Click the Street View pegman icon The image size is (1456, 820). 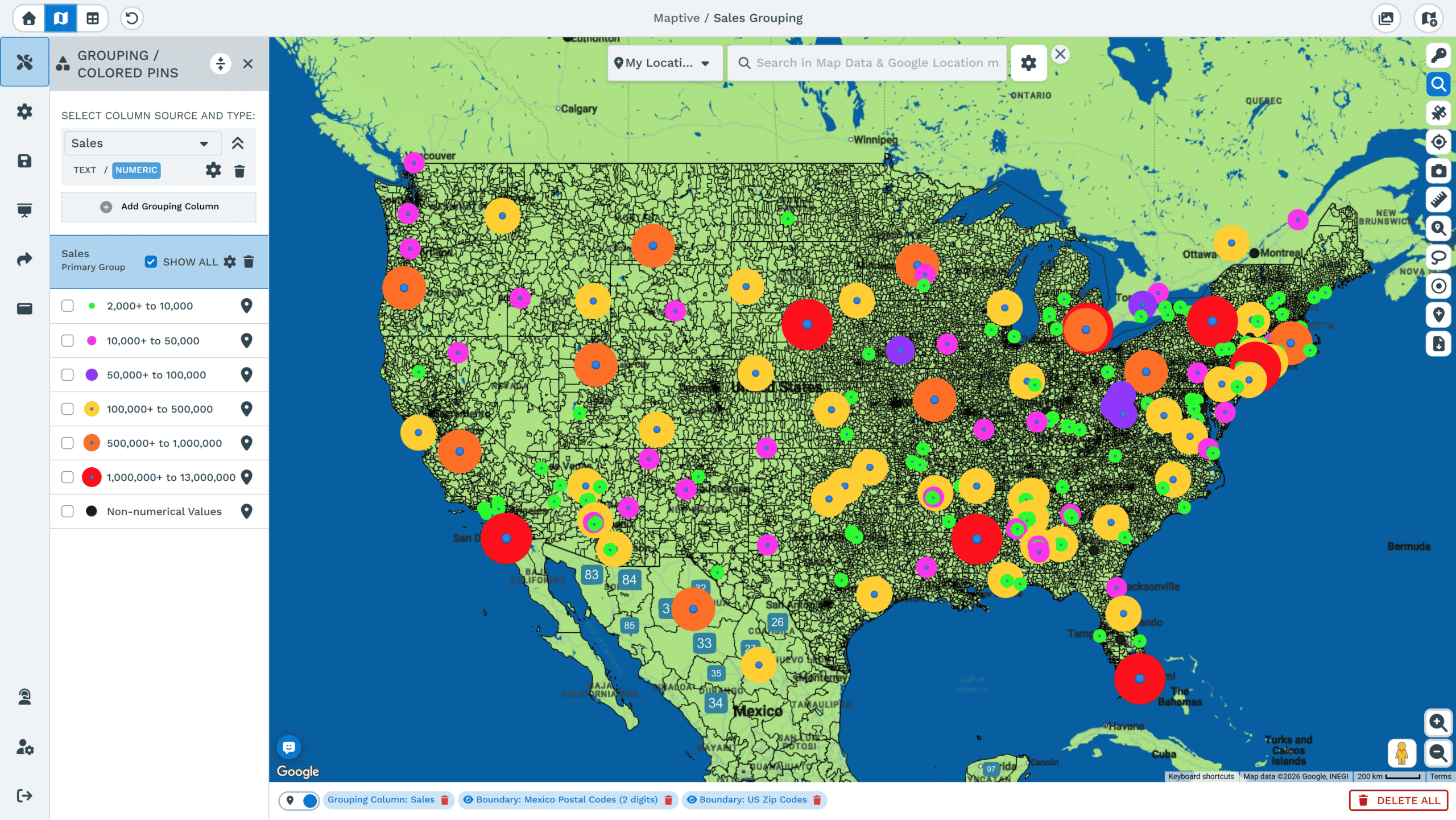pos(1401,753)
